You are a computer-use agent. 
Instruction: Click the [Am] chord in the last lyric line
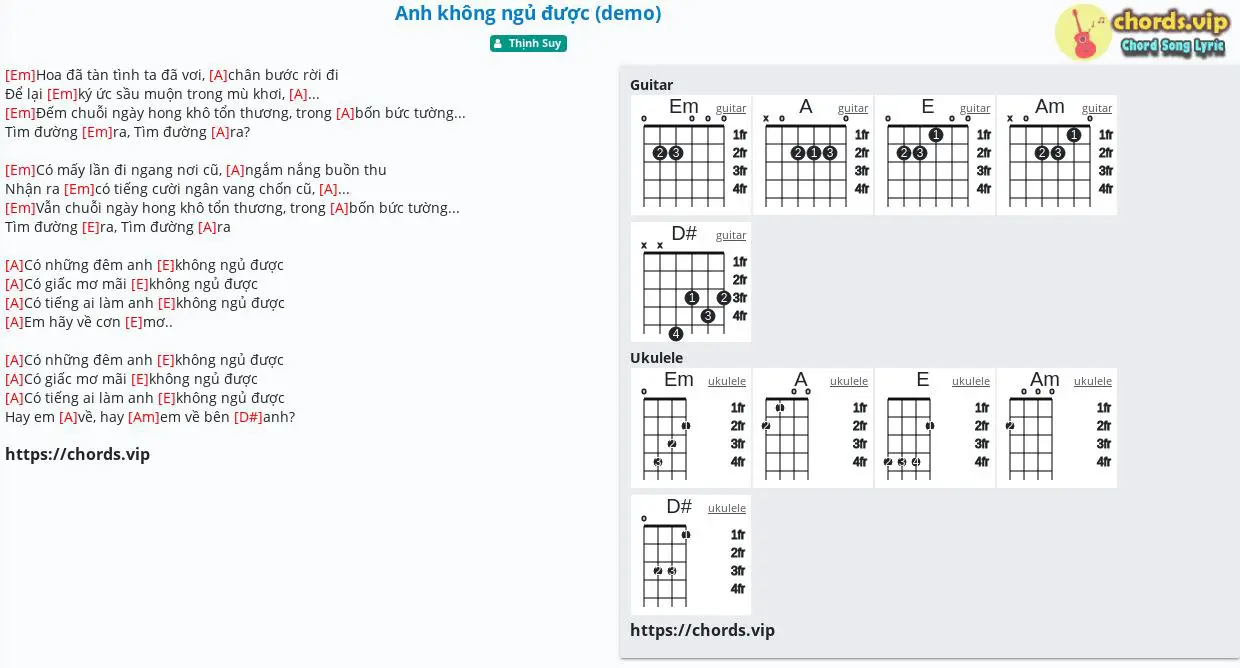click(x=144, y=417)
